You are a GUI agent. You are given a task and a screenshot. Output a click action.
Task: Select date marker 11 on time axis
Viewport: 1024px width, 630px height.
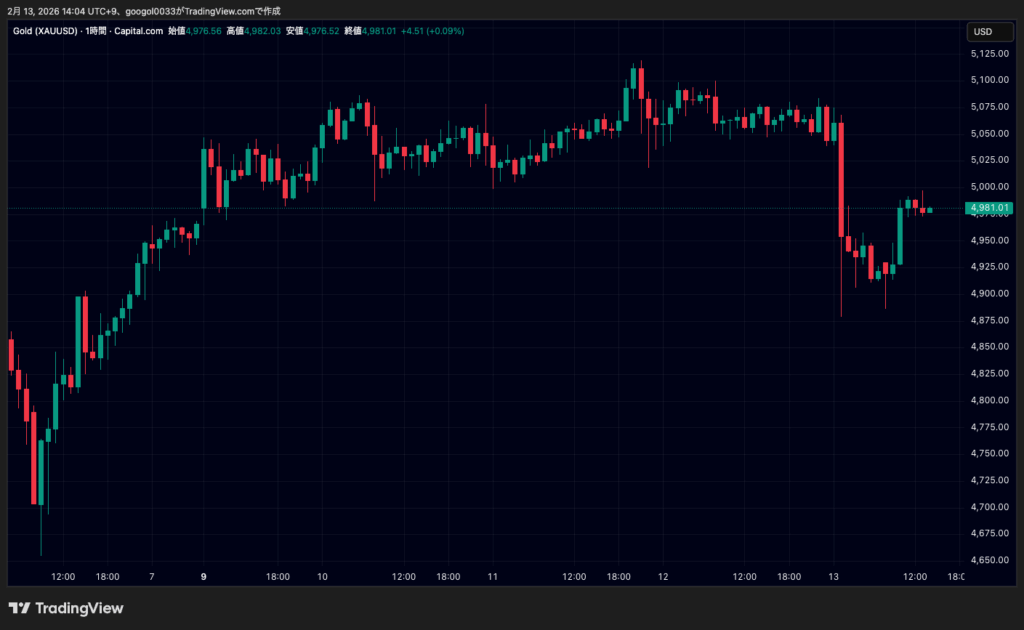click(x=492, y=577)
